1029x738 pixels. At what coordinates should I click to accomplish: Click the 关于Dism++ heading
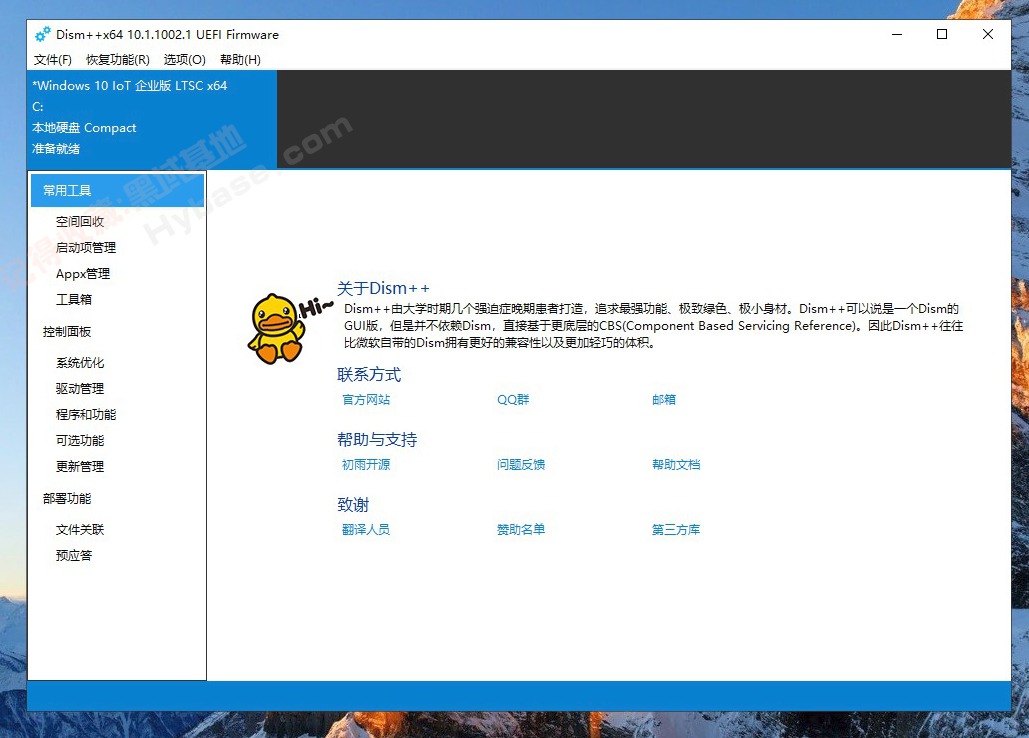coord(383,288)
